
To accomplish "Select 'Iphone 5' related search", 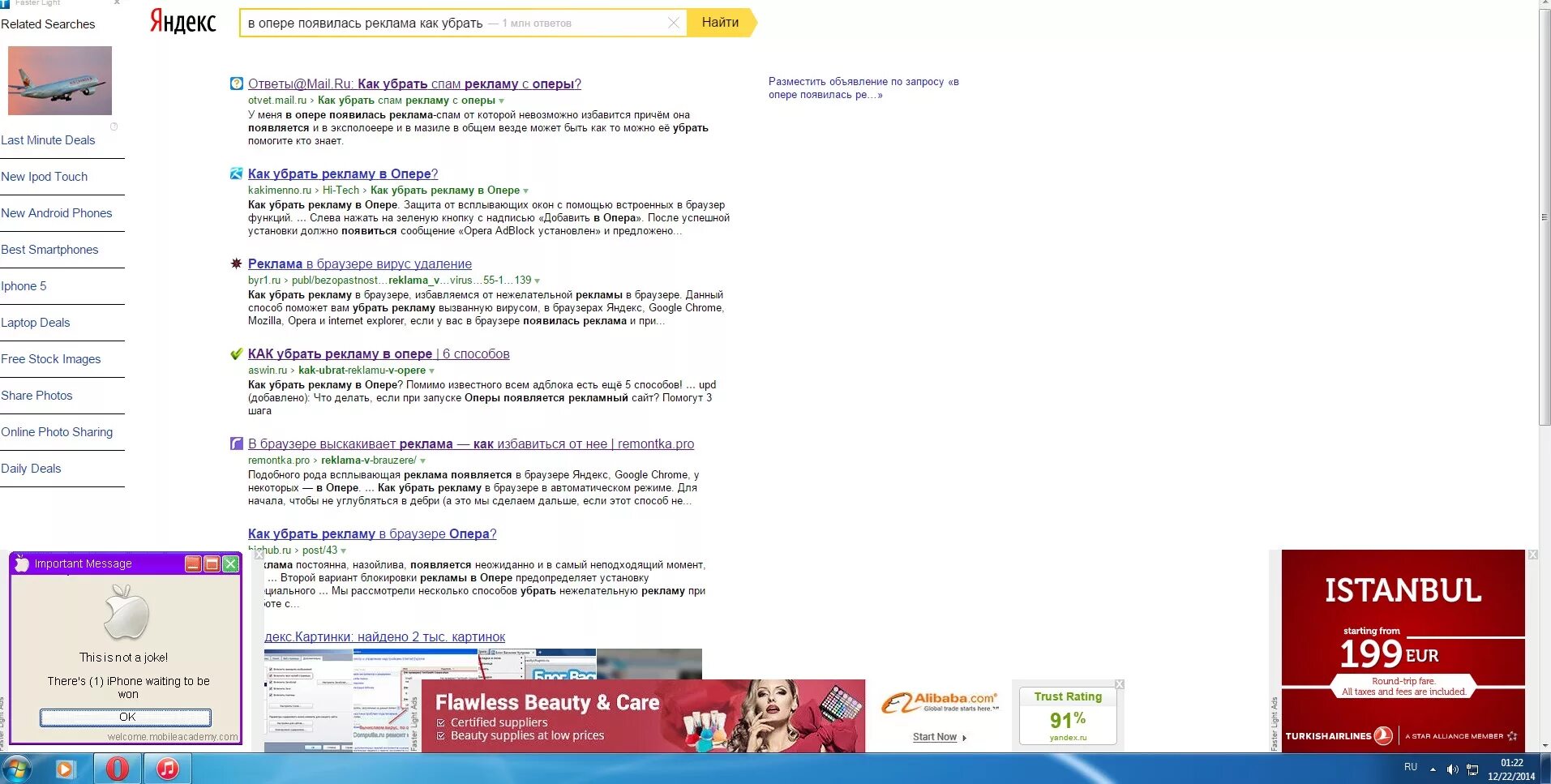I will (x=24, y=286).
